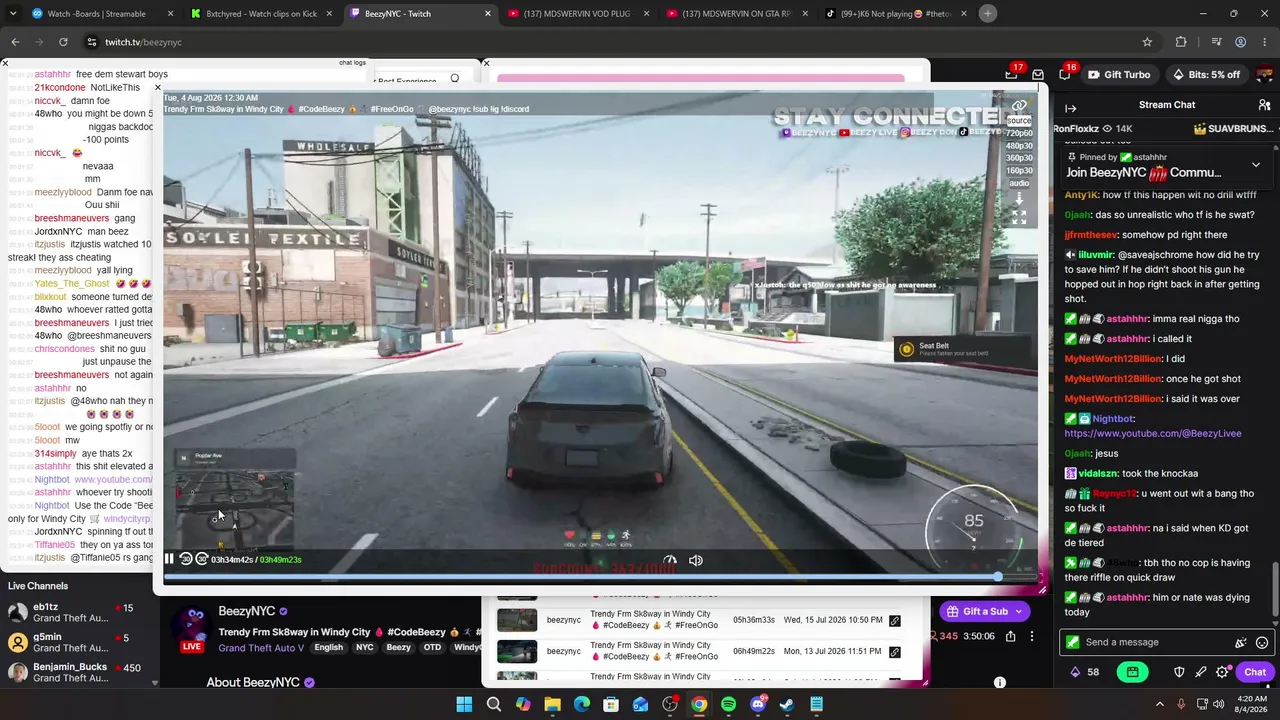Click the Gift a Sub button
Screen dimensions: 1280x720
[x=985, y=611]
